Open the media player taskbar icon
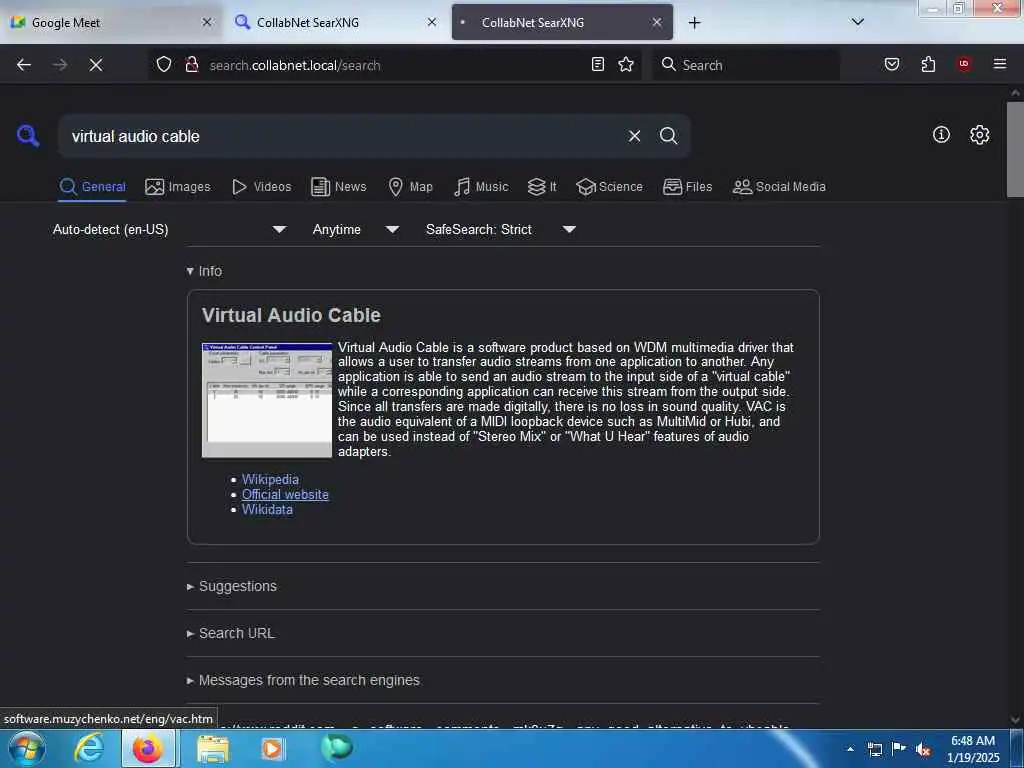Image resolution: width=1024 pixels, height=768 pixels. pos(273,749)
